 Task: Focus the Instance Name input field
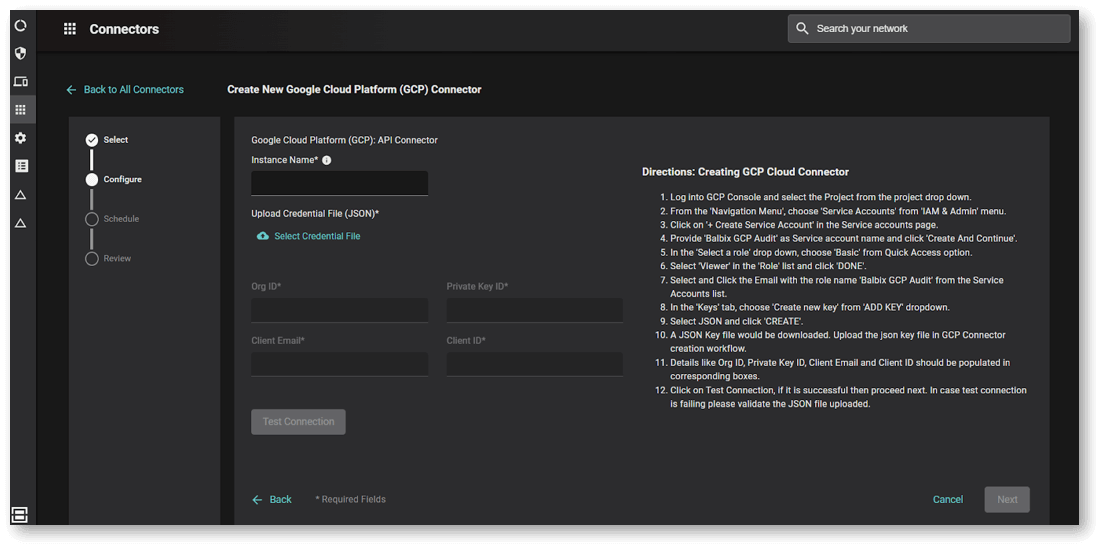339,183
